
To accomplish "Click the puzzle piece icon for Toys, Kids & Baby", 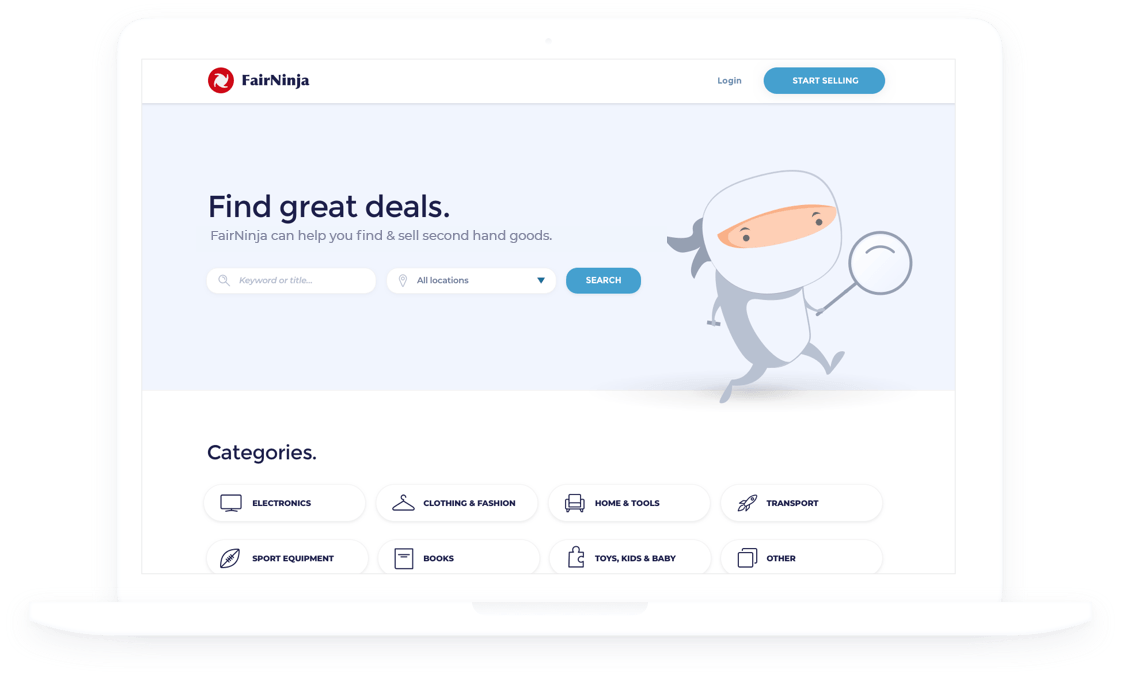I will 576,557.
